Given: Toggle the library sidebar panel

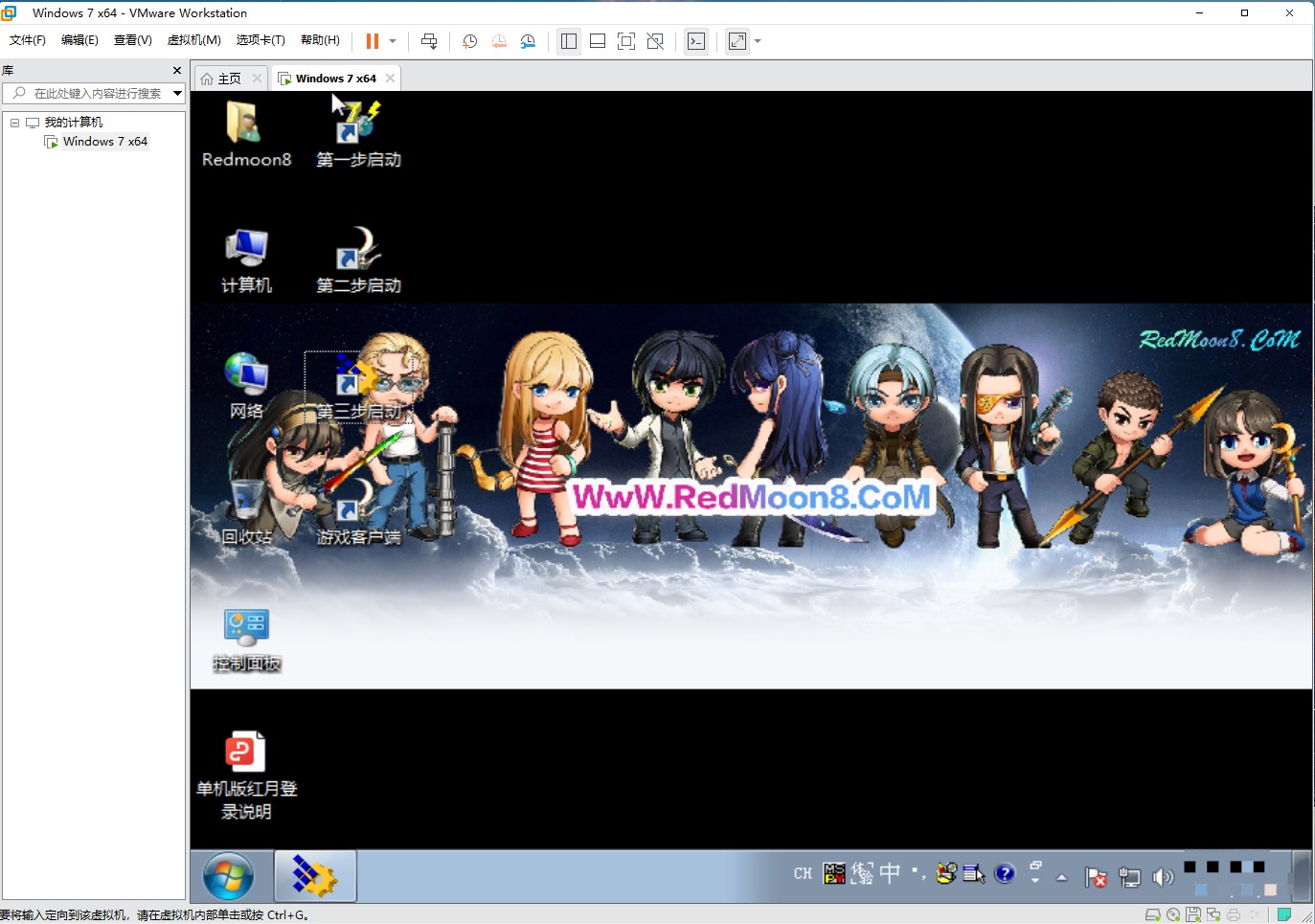Looking at the screenshot, I should point(569,41).
